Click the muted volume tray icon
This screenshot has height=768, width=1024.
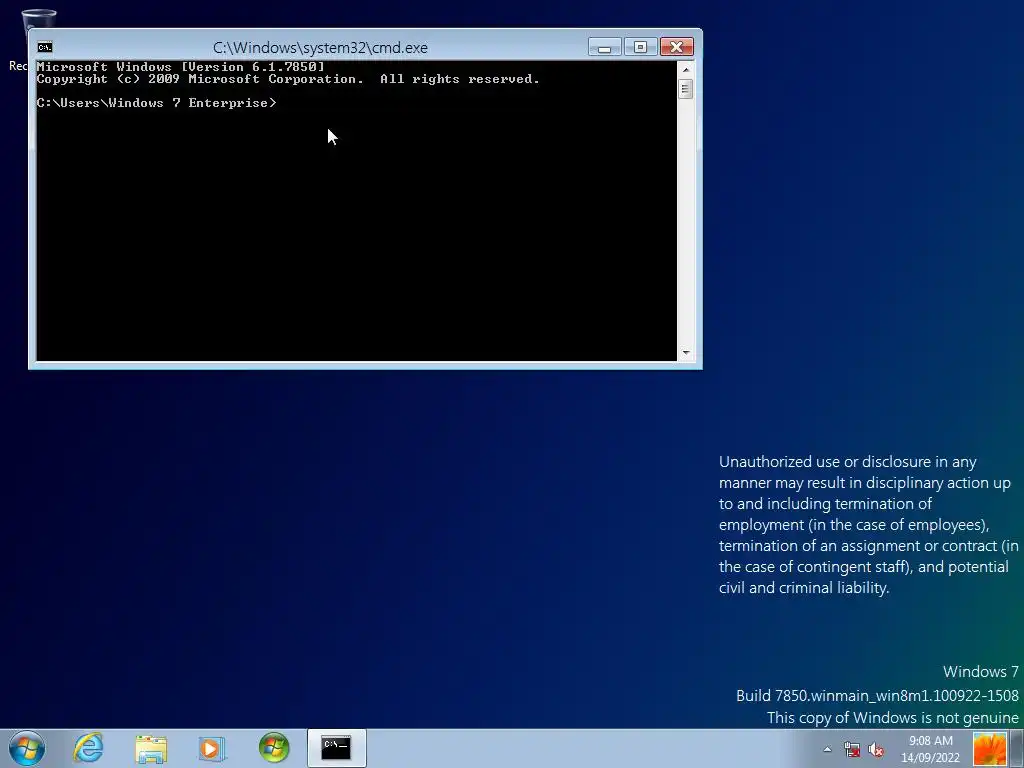[x=876, y=749]
